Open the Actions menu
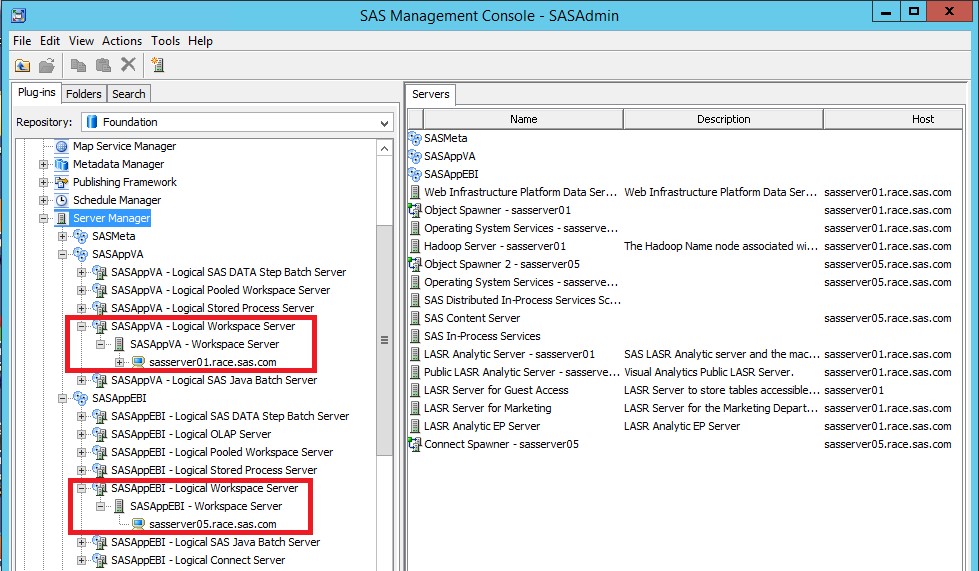 click(122, 41)
